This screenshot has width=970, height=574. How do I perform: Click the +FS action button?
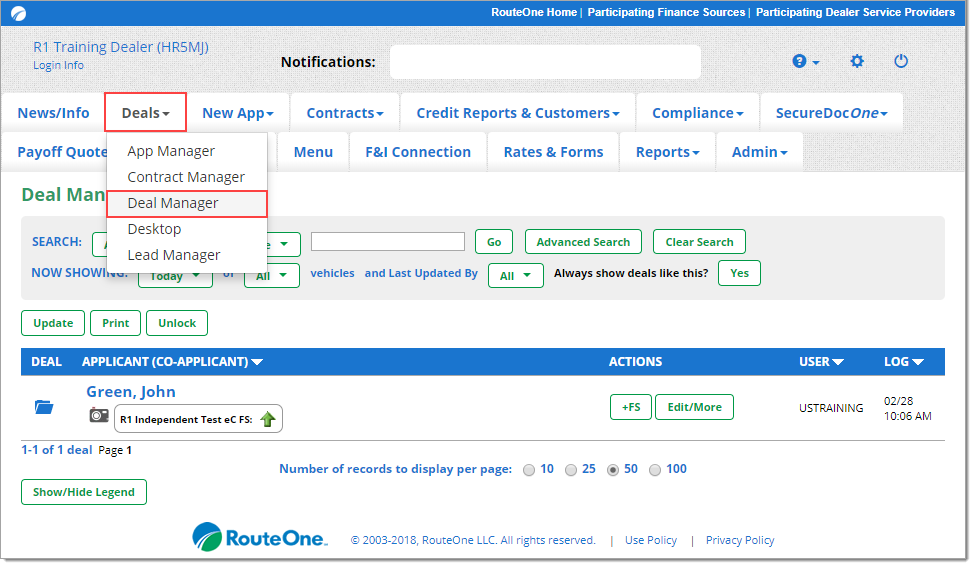pyautogui.click(x=630, y=407)
